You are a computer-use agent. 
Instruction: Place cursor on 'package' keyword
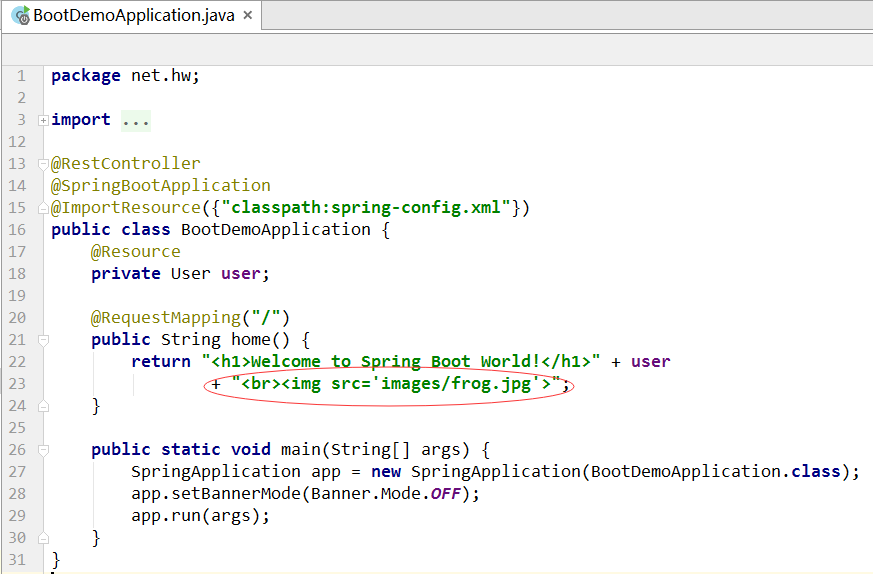(86, 76)
